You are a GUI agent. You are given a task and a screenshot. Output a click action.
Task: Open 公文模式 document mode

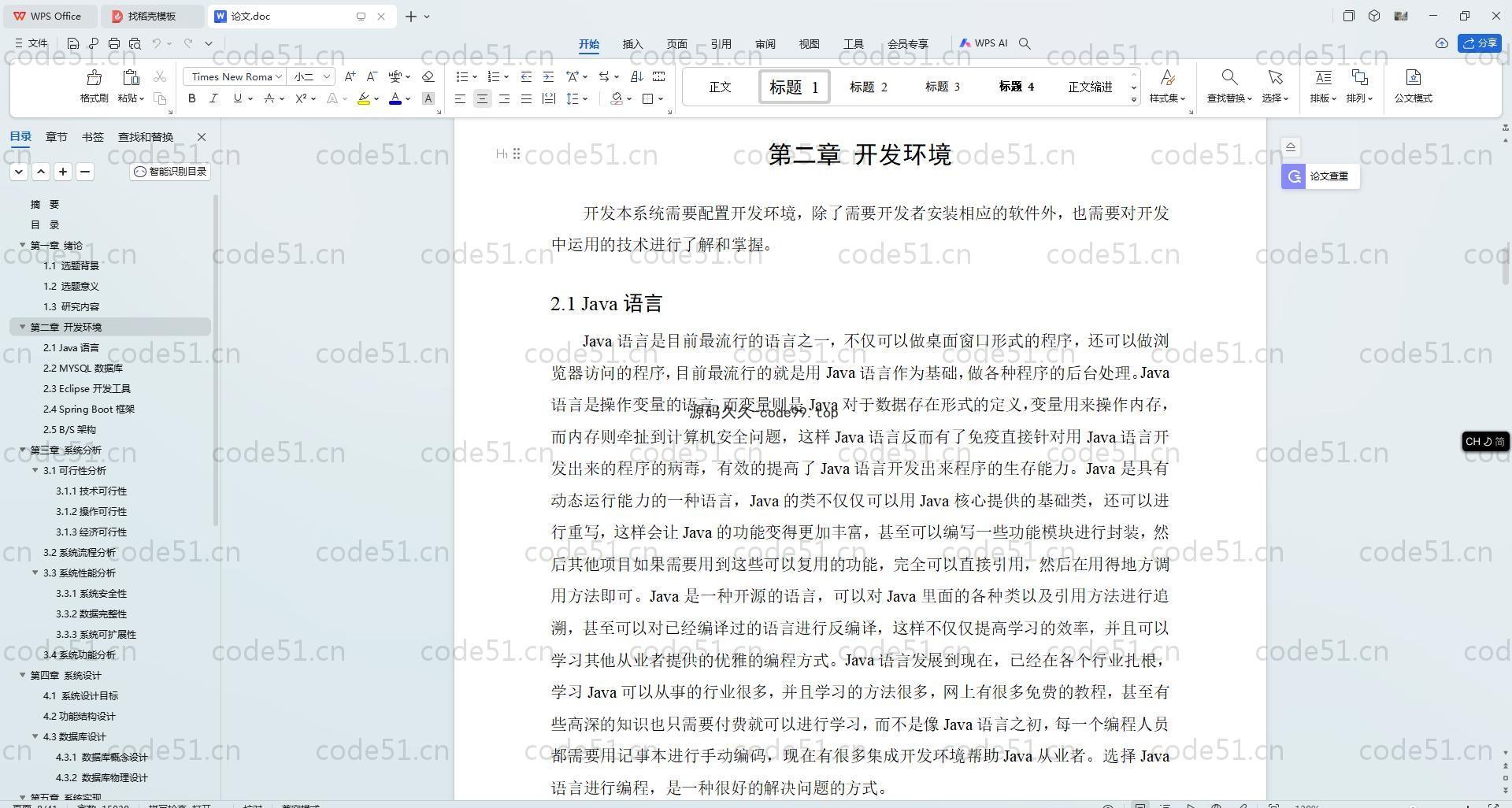tap(1413, 85)
